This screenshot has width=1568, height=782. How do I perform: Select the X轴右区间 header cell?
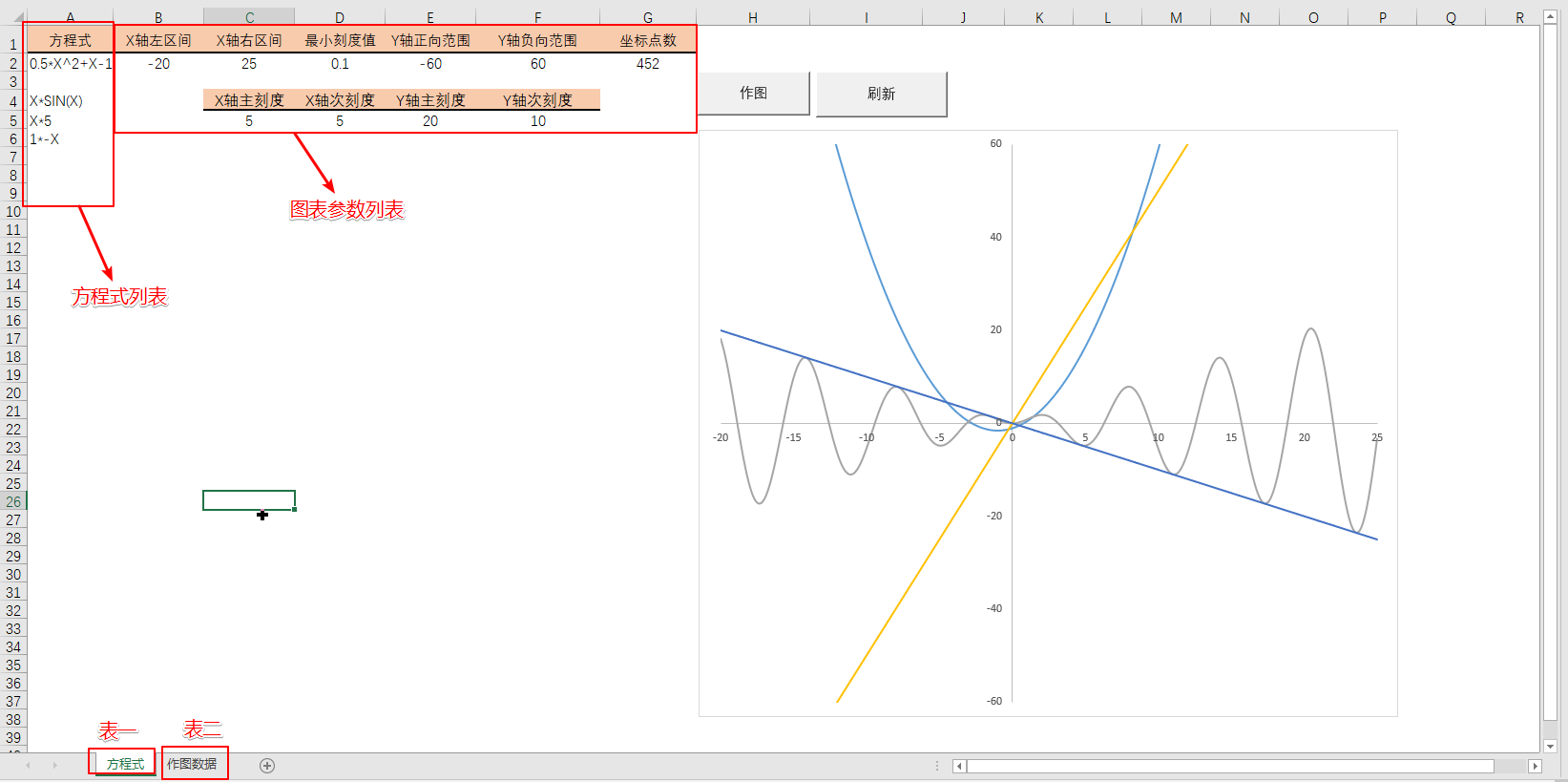click(249, 40)
